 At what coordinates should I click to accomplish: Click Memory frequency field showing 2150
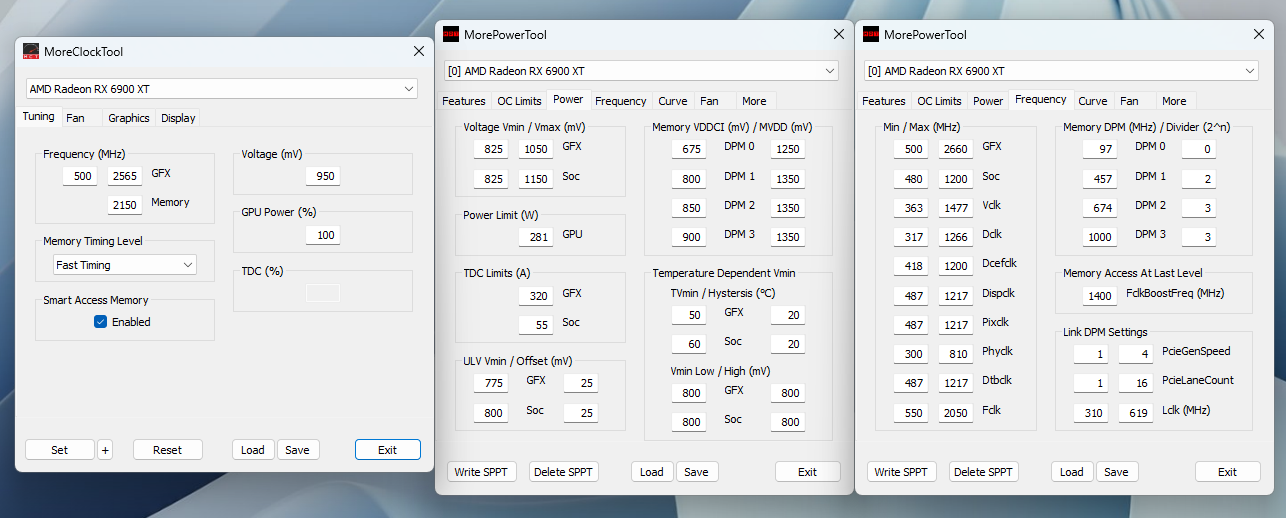click(x=125, y=205)
